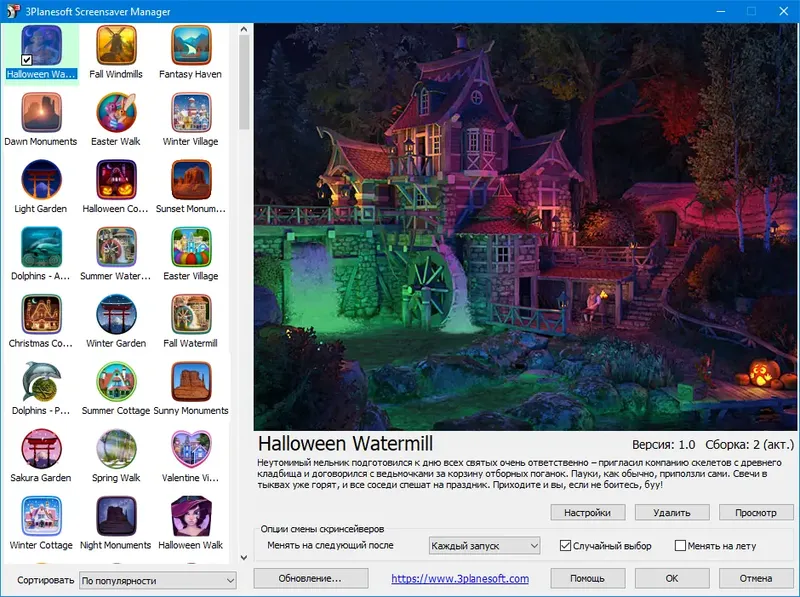Click the Версия: 1.0 text
The height and width of the screenshot is (597, 800).
click(663, 445)
